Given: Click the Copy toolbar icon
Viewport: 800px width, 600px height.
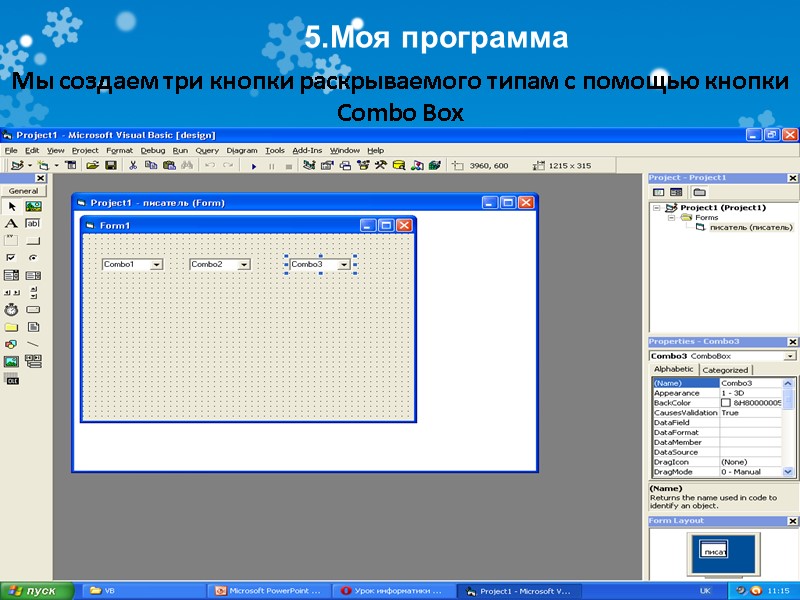Looking at the screenshot, I should 151,165.
